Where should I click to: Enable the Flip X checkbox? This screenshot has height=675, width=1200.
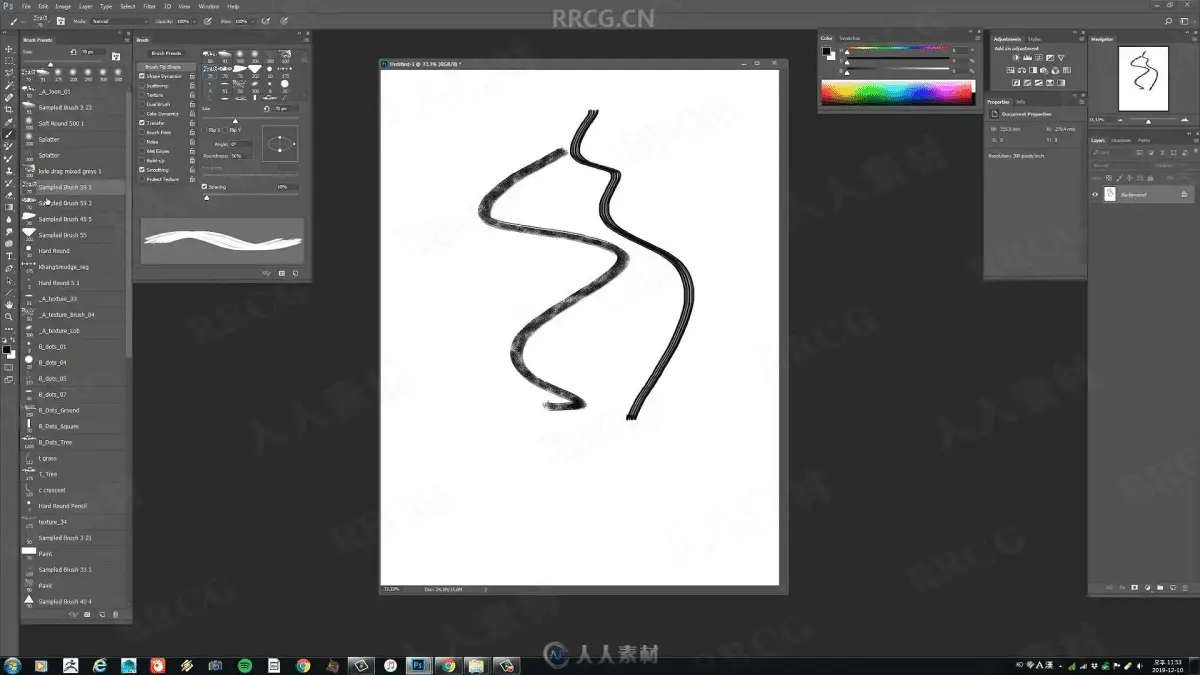click(205, 130)
